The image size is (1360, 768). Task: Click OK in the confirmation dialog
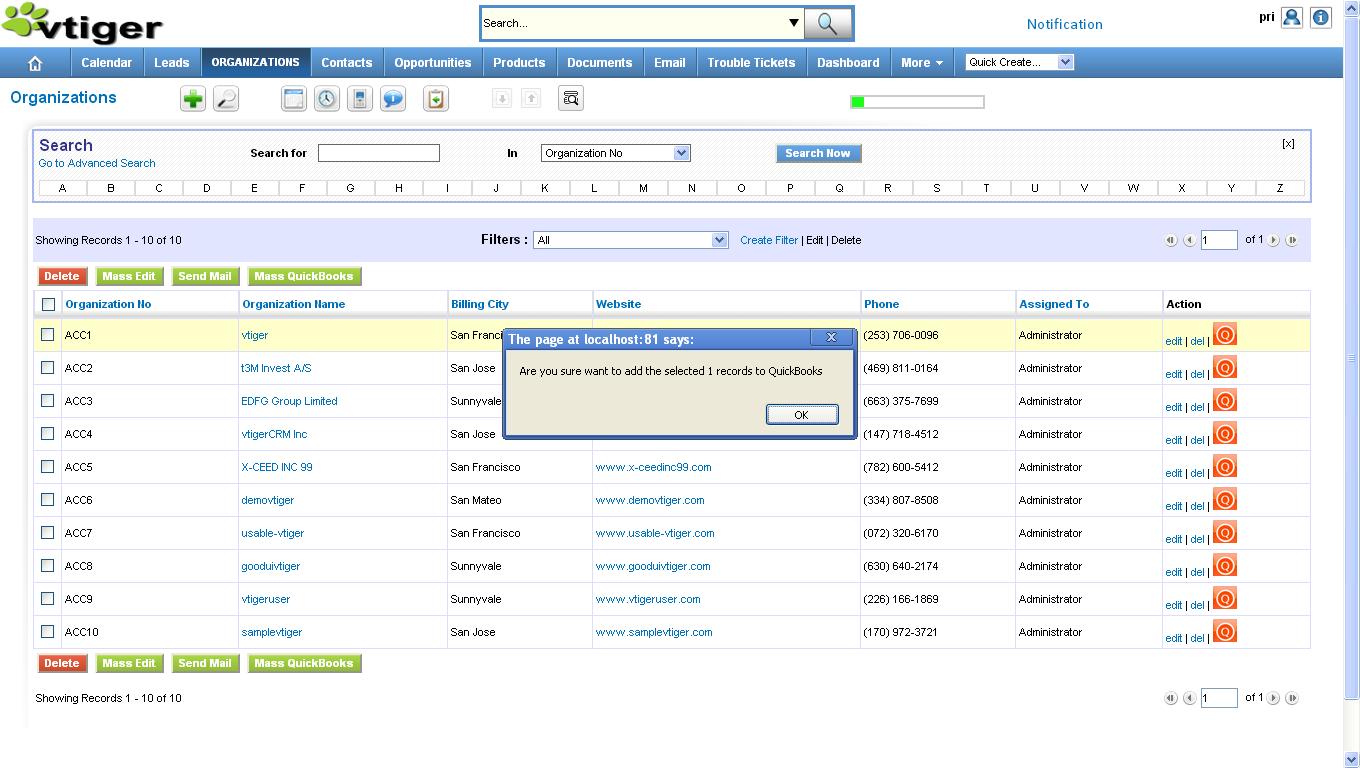tap(801, 414)
